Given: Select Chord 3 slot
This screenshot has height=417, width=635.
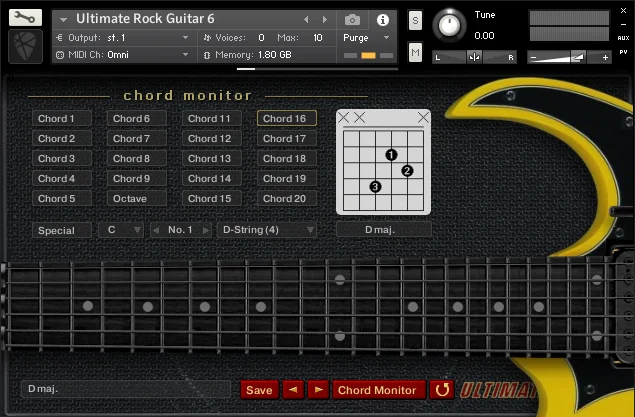Looking at the screenshot, I should (62, 158).
